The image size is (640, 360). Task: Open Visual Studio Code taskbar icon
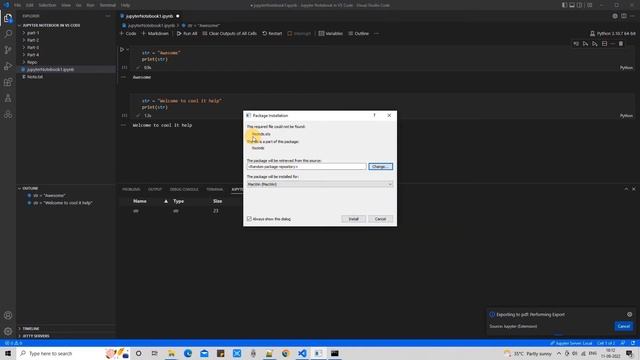pyautogui.click(x=302, y=353)
